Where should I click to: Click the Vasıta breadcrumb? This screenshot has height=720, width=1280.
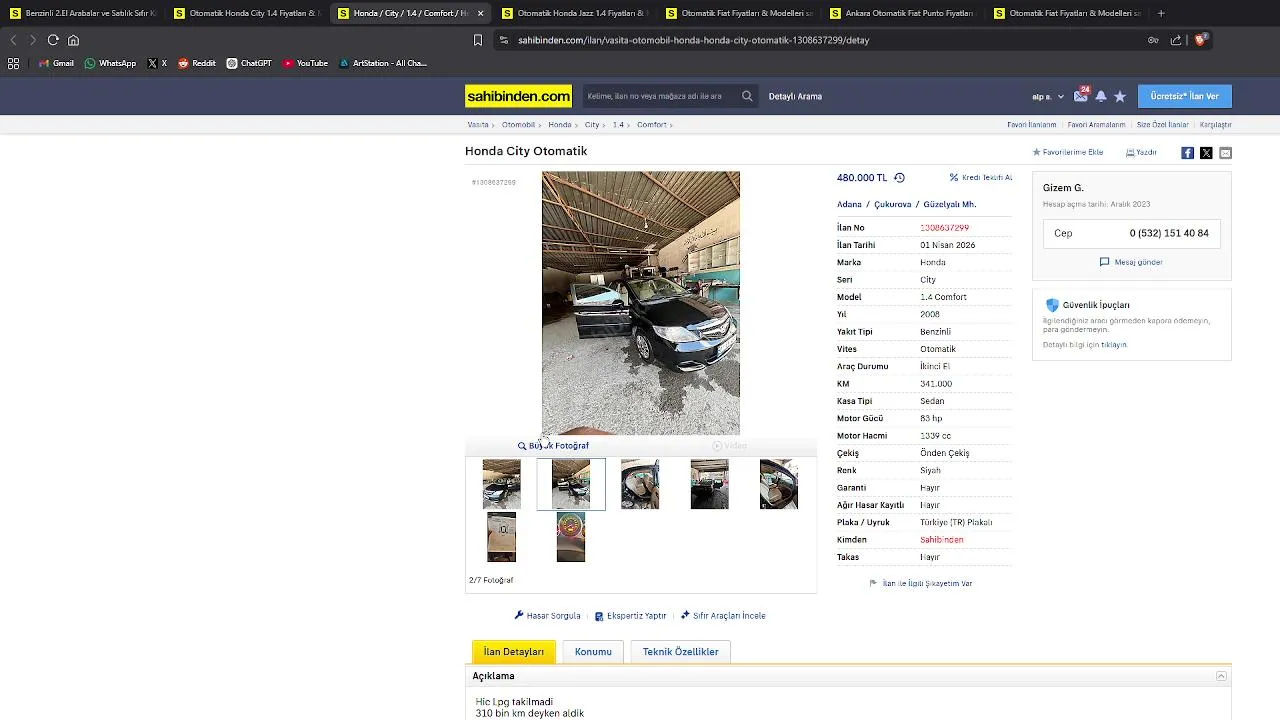pos(478,125)
